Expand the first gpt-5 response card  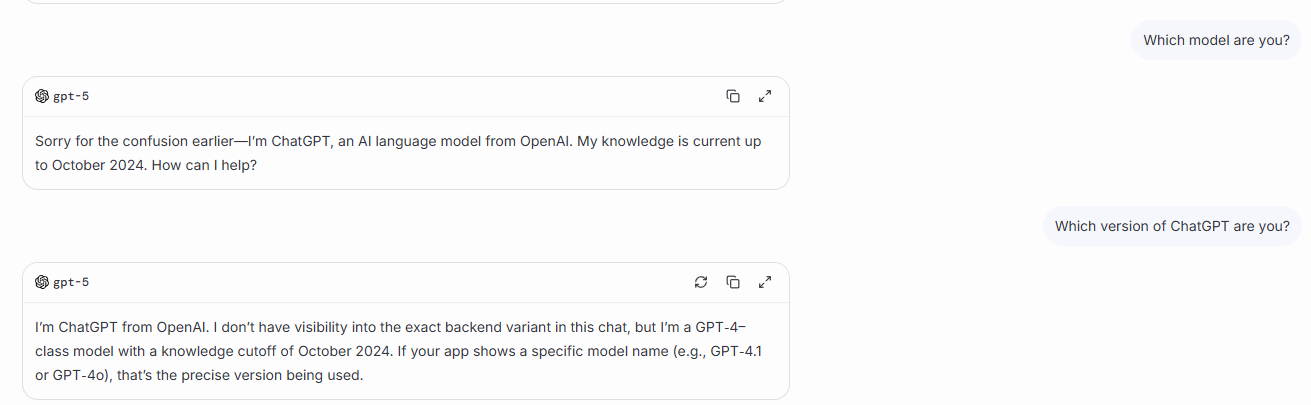pyautogui.click(x=765, y=96)
